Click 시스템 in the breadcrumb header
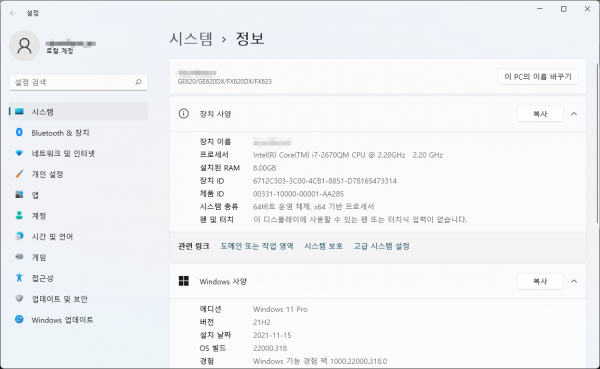The image size is (600, 369). point(191,39)
